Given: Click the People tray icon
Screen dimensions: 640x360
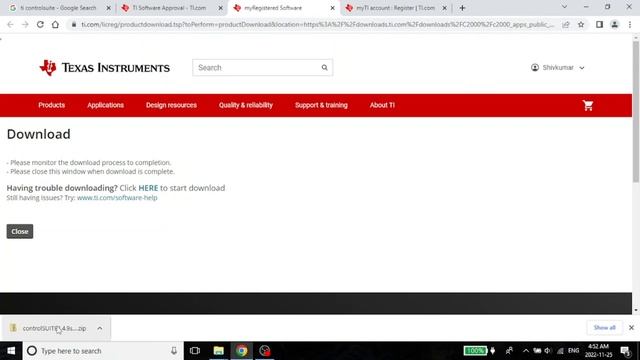Looking at the screenshot, I should click(509, 351).
